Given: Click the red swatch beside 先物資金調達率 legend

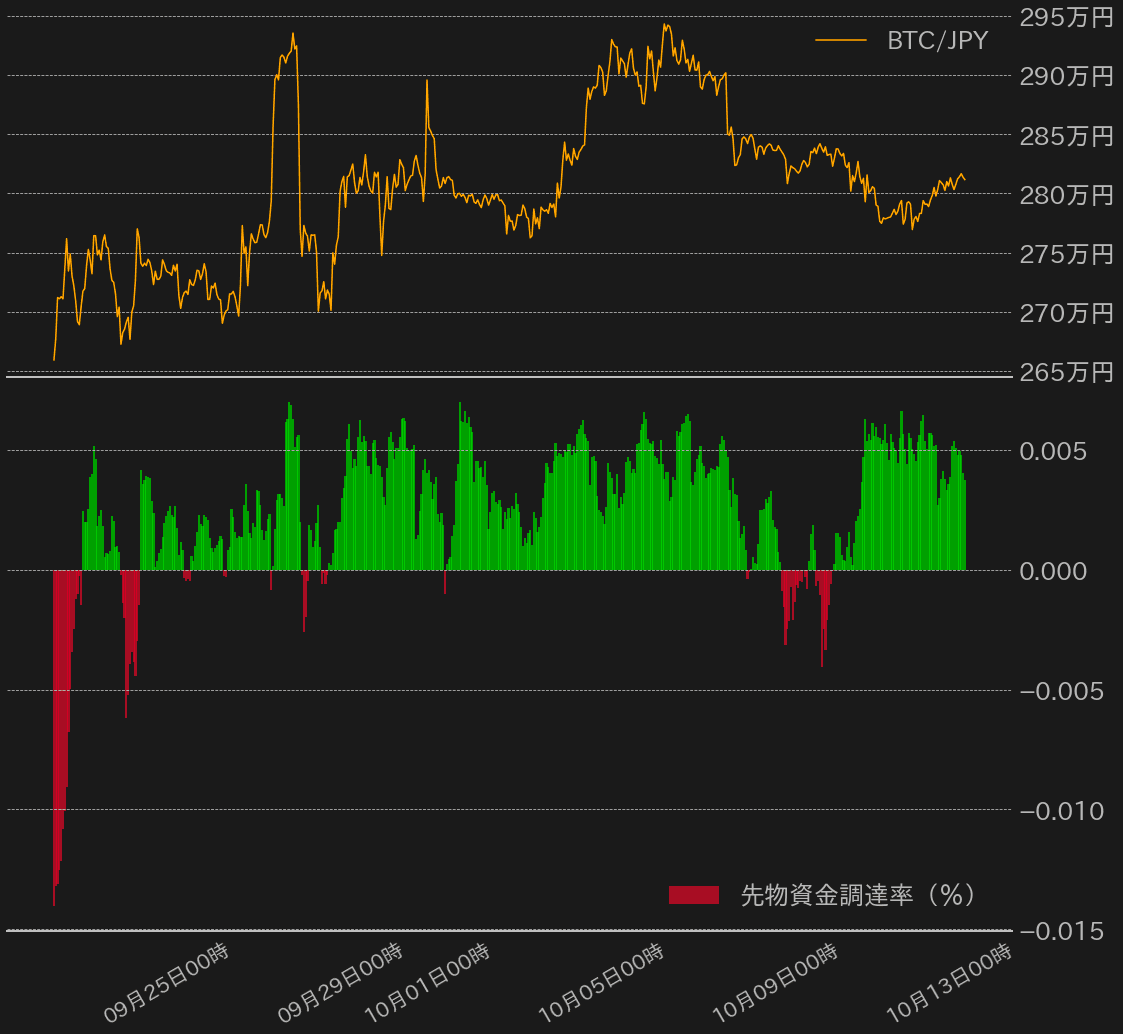Looking at the screenshot, I should tap(694, 895).
